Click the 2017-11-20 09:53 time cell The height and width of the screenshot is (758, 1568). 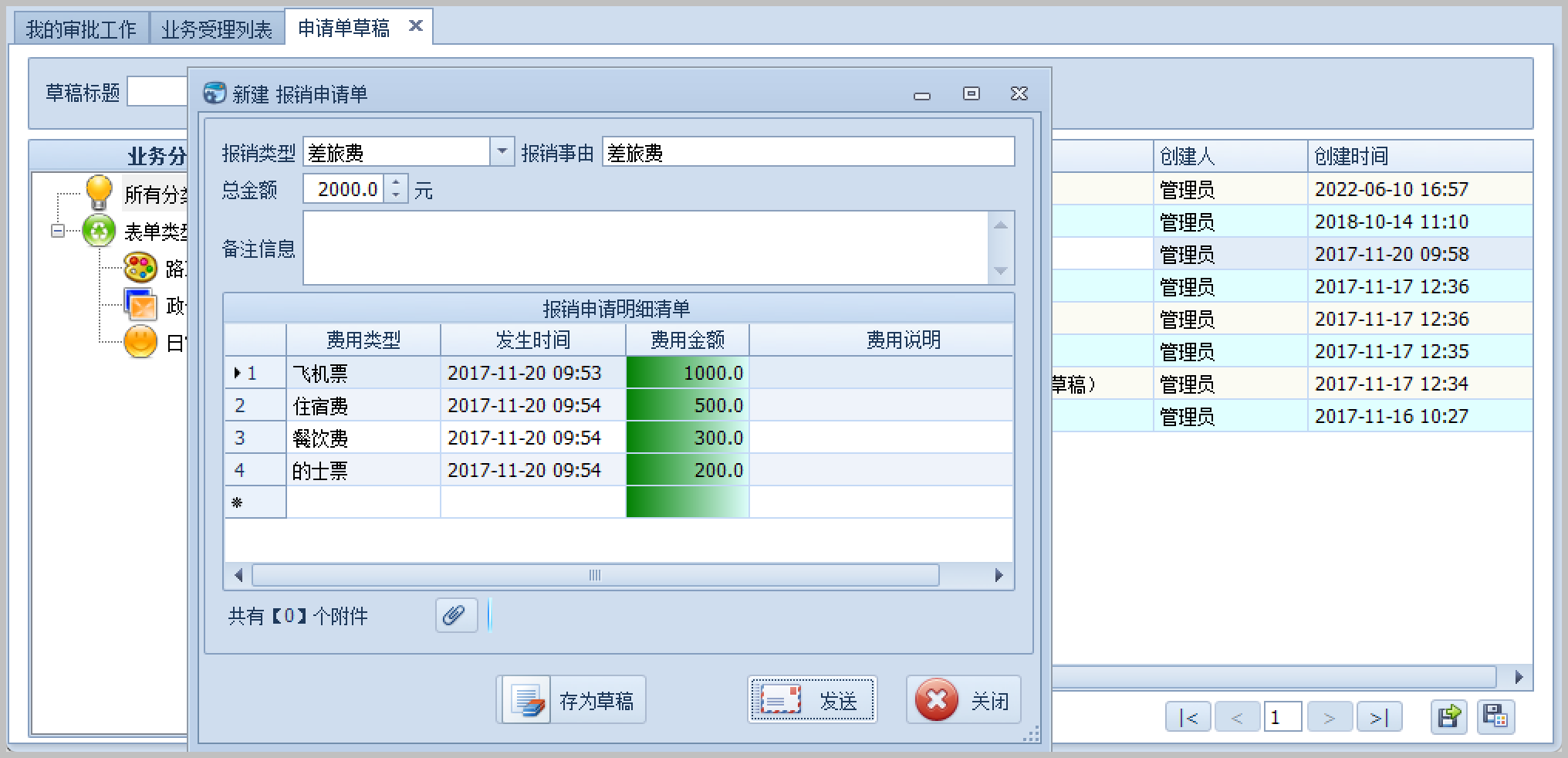533,373
